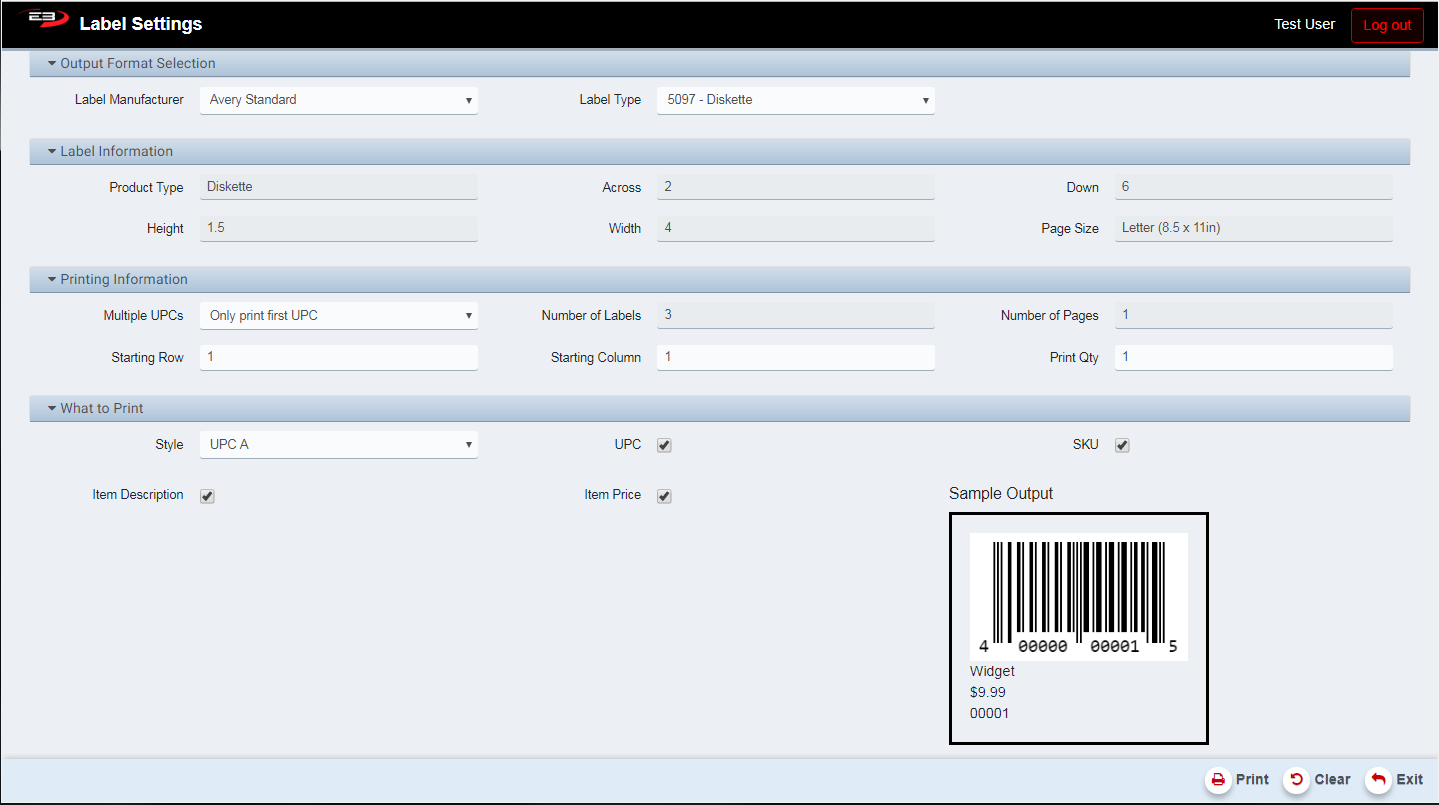The width and height of the screenshot is (1439, 805).
Task: Click the Clear undo-arrow icon
Action: coord(1297,780)
